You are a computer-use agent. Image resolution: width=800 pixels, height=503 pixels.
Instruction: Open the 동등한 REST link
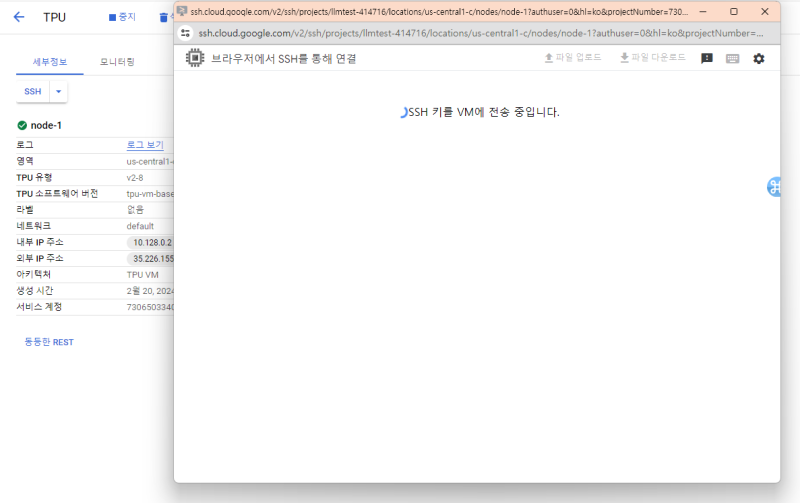coord(49,342)
